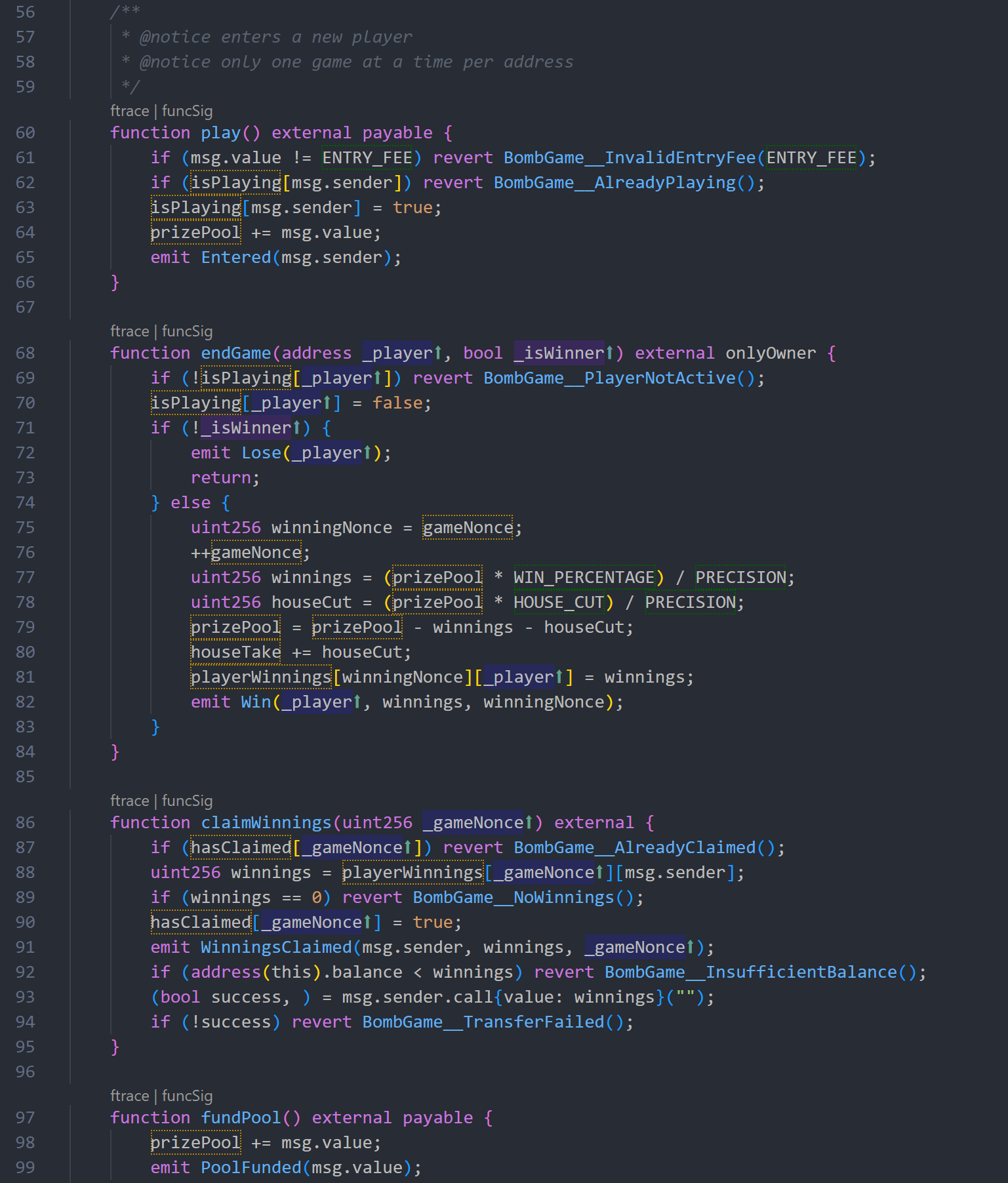The image size is (1008, 1183).
Task: Select line number 97 in the gutter
Action: 26,1117
